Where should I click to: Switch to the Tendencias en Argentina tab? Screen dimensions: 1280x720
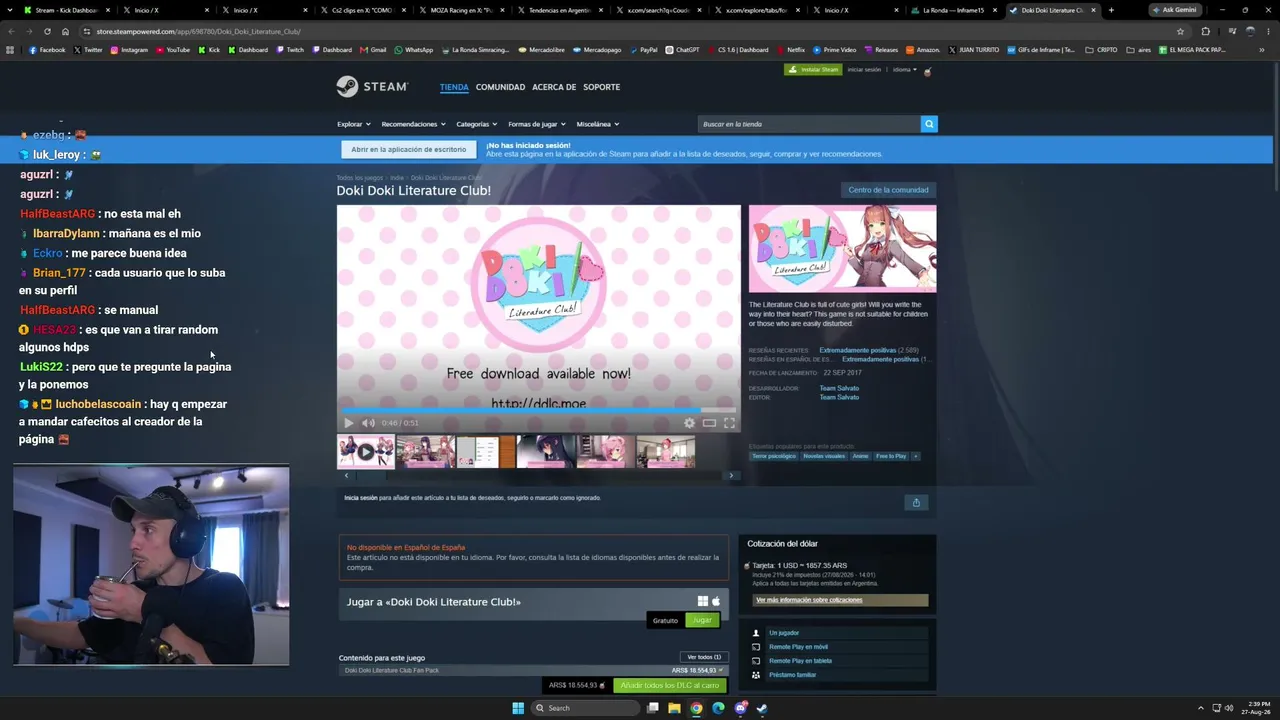point(561,10)
